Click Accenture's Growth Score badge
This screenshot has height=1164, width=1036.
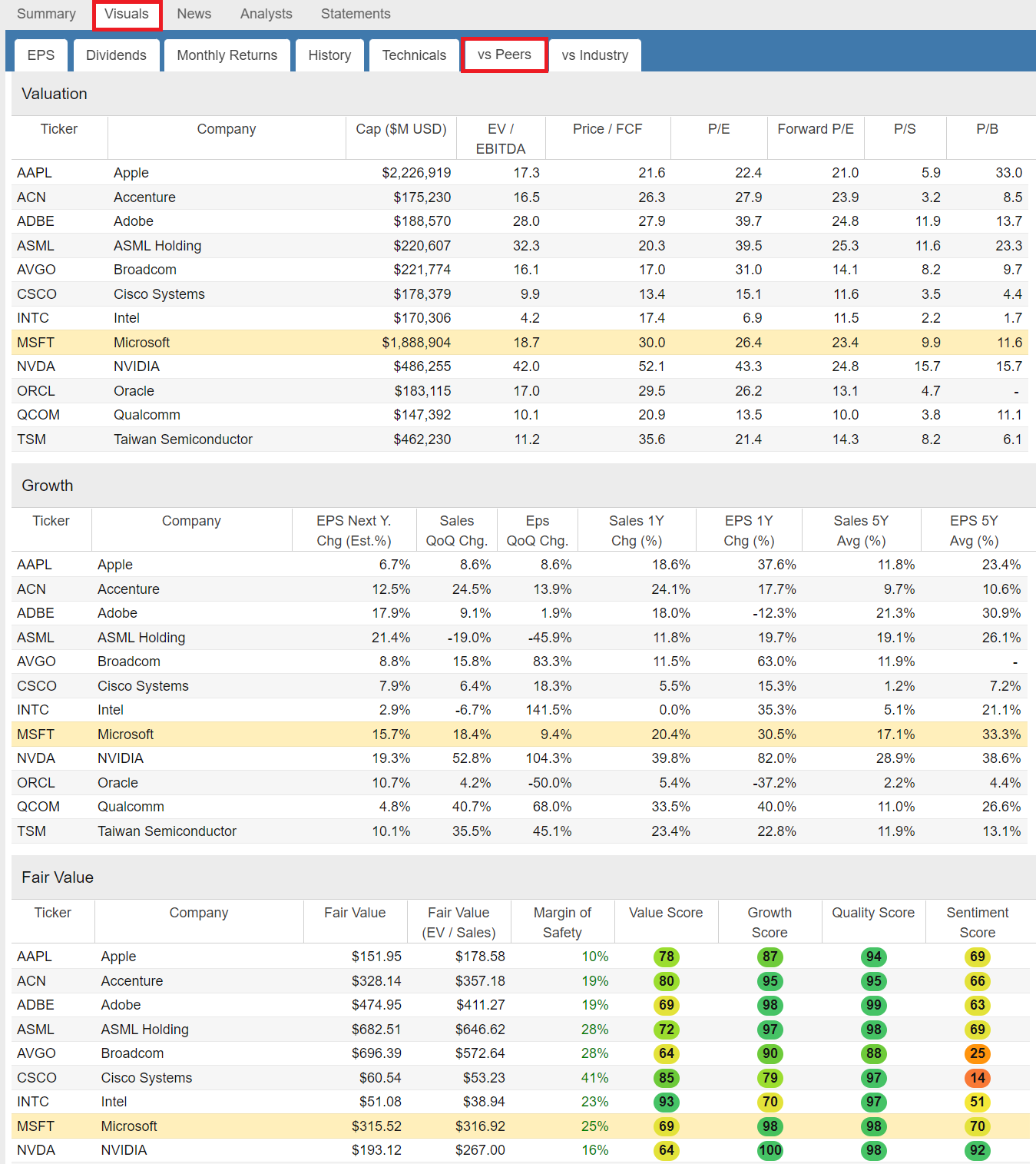(x=770, y=981)
